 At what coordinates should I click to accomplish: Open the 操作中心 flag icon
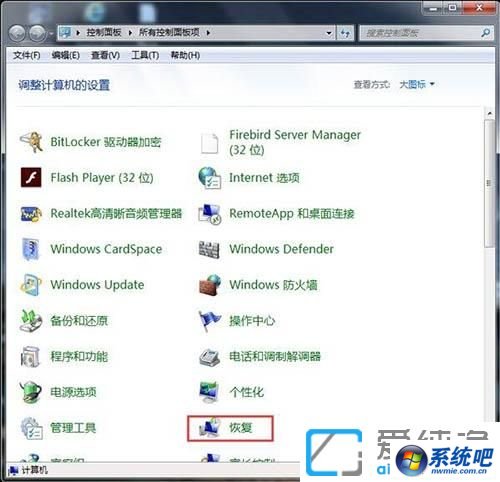tap(209, 321)
